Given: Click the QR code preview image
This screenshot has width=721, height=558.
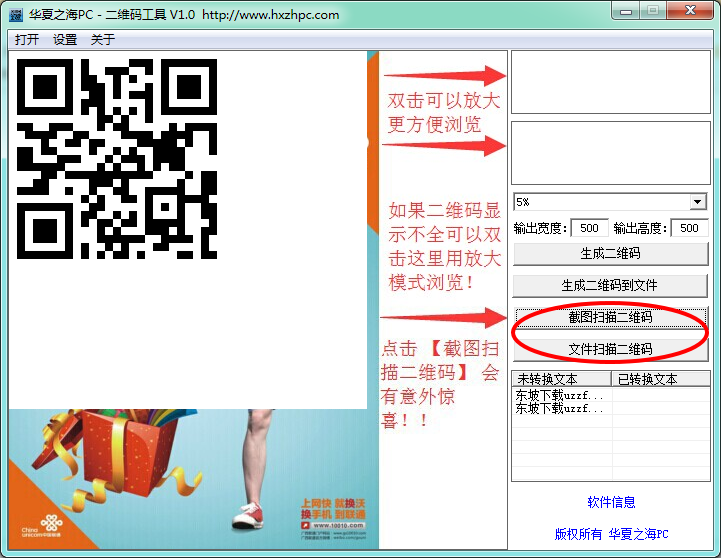Looking at the screenshot, I should 117,159.
